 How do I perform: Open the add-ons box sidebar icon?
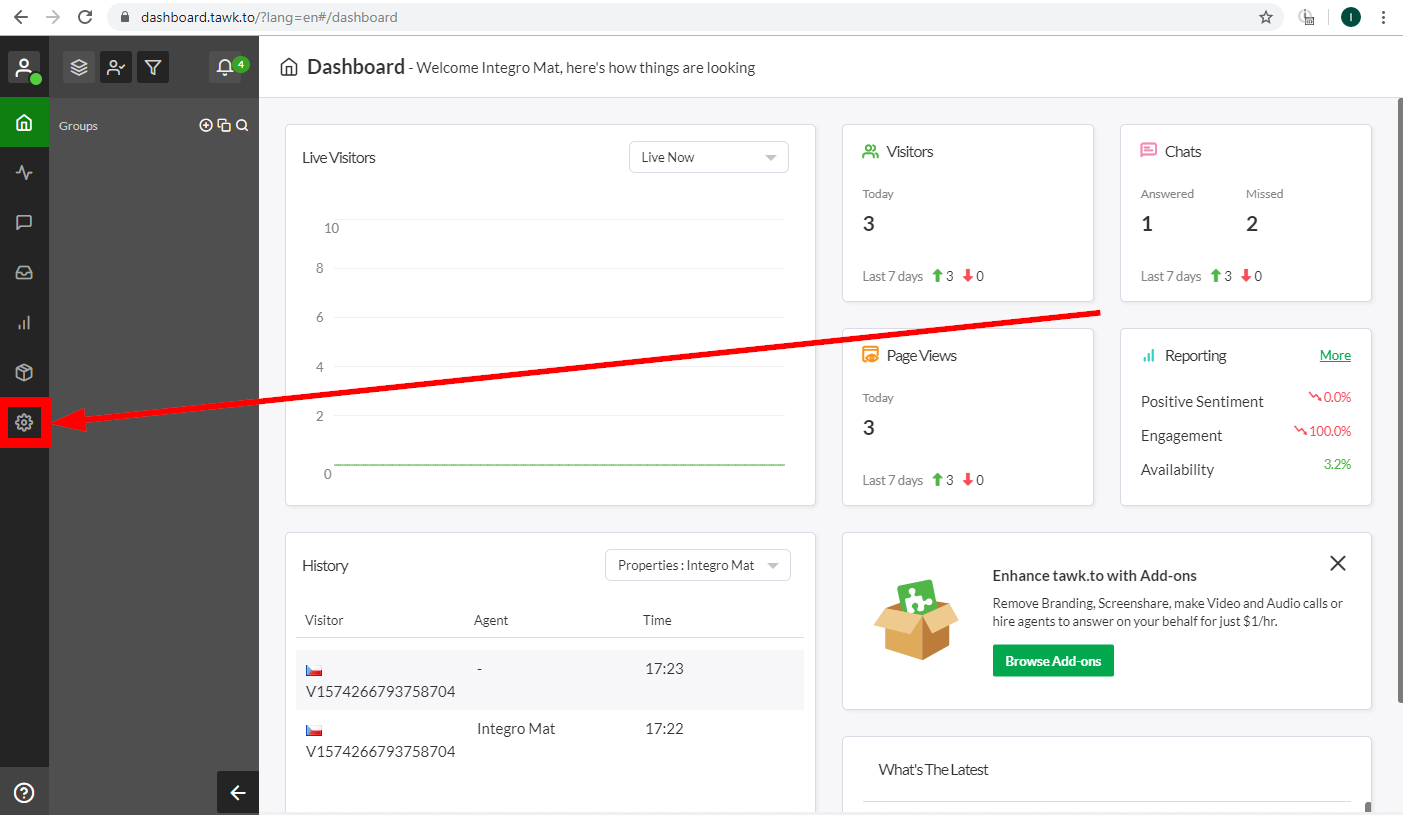pyautogui.click(x=24, y=373)
